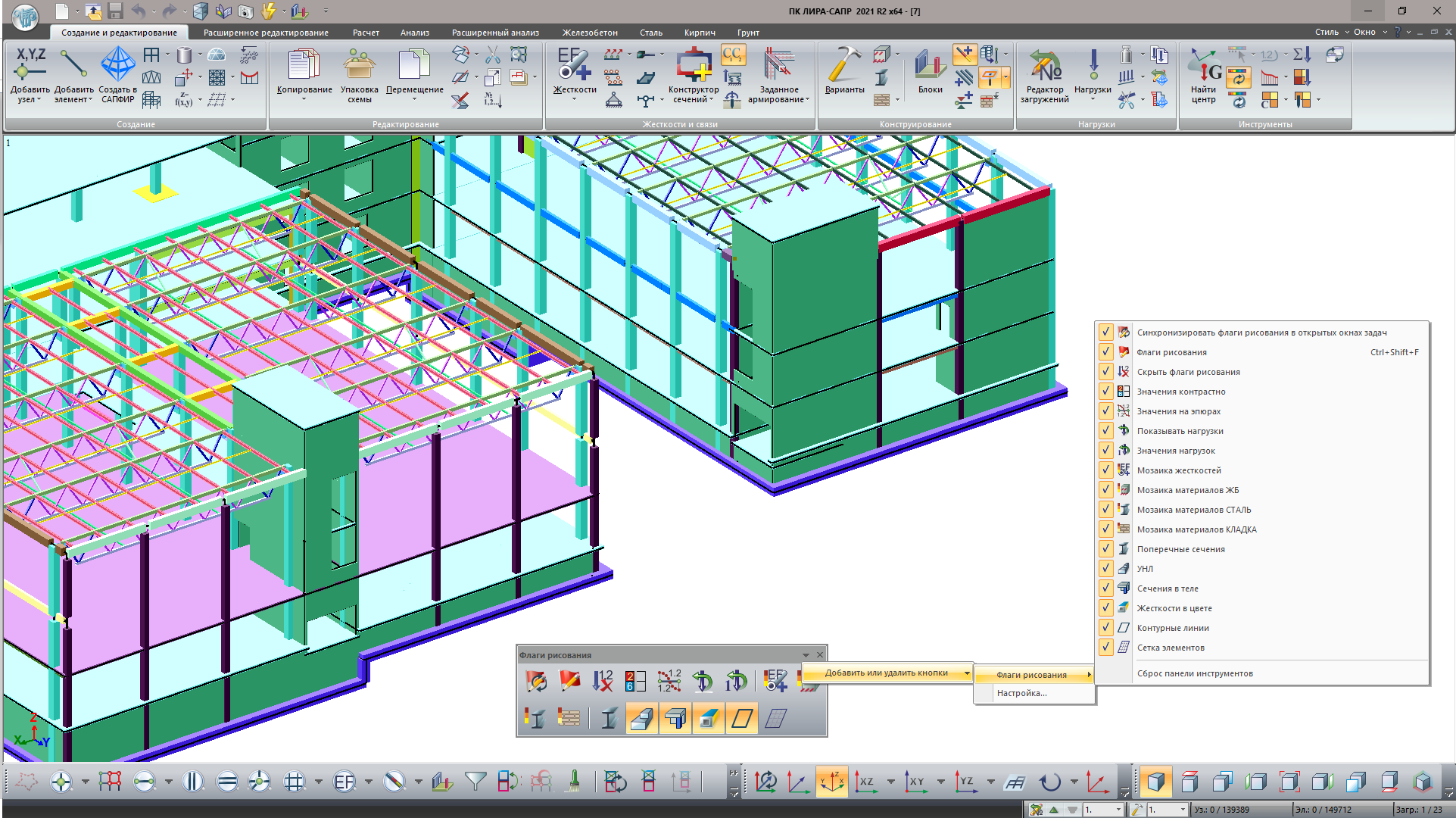This screenshot has height=818, width=1456.
Task: Toggle contour lines button in Flags panel
Action: (741, 717)
